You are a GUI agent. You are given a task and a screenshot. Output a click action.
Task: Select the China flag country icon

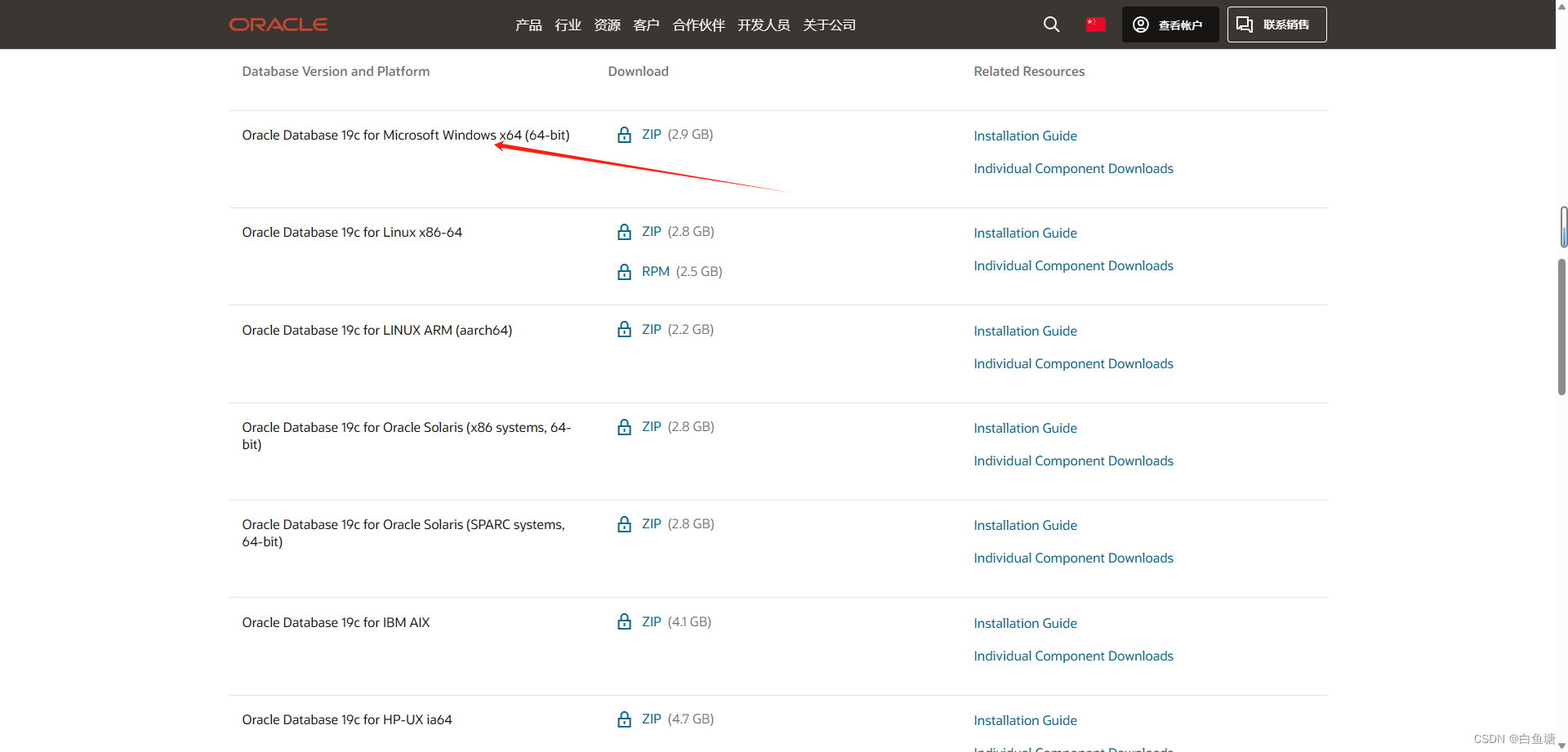pos(1095,24)
